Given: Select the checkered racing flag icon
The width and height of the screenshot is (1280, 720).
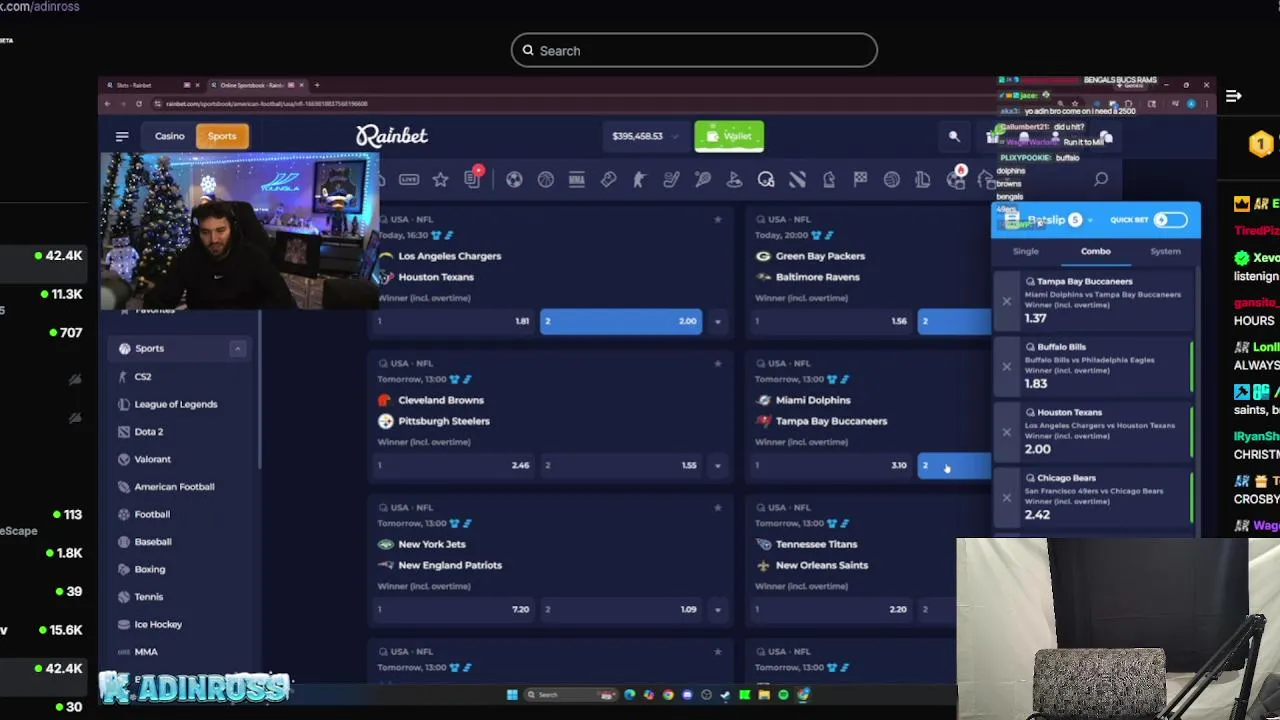Looking at the screenshot, I should click(860, 180).
